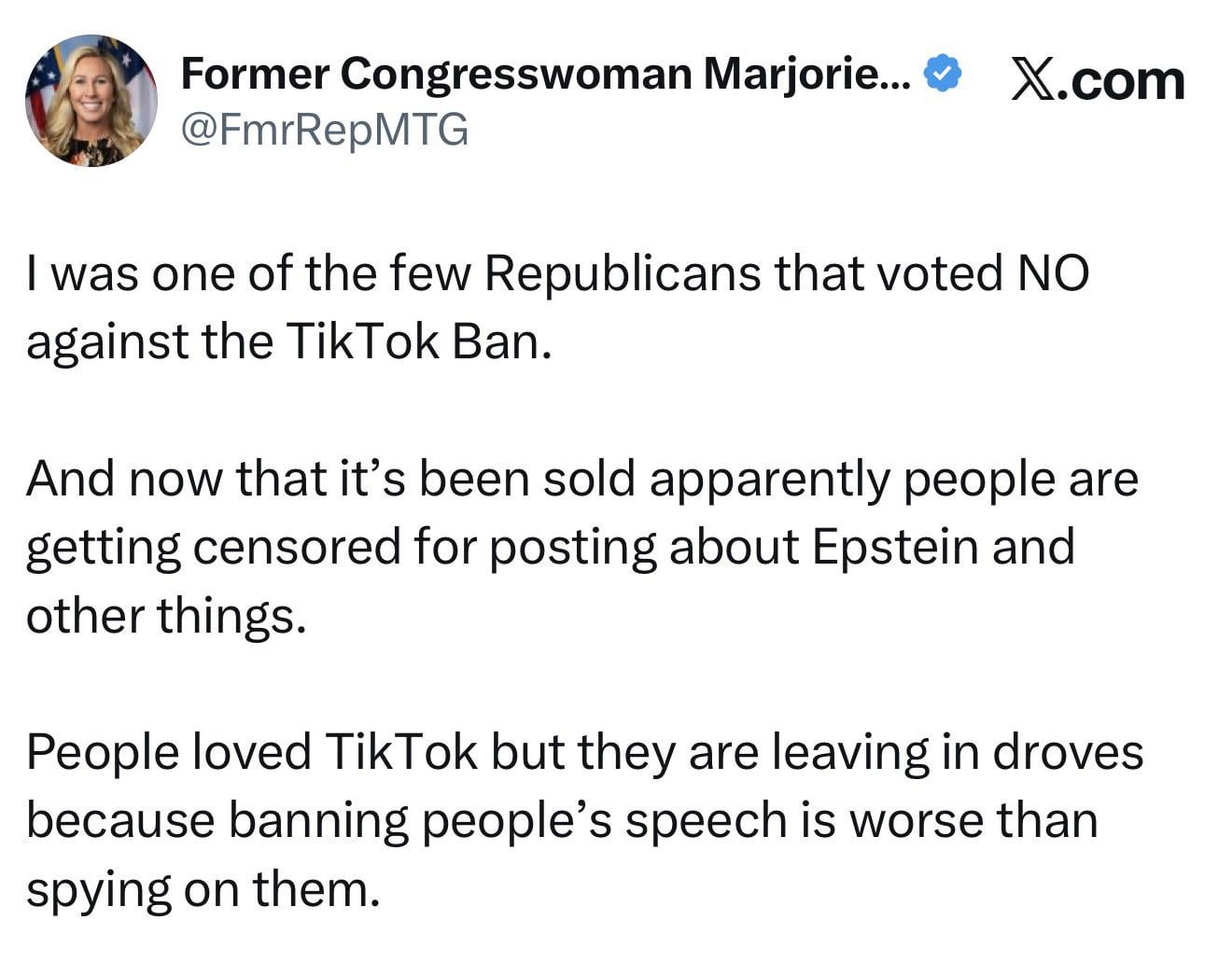Click the word "Epstein" in the post
1232x976 pixels.
click(x=894, y=547)
